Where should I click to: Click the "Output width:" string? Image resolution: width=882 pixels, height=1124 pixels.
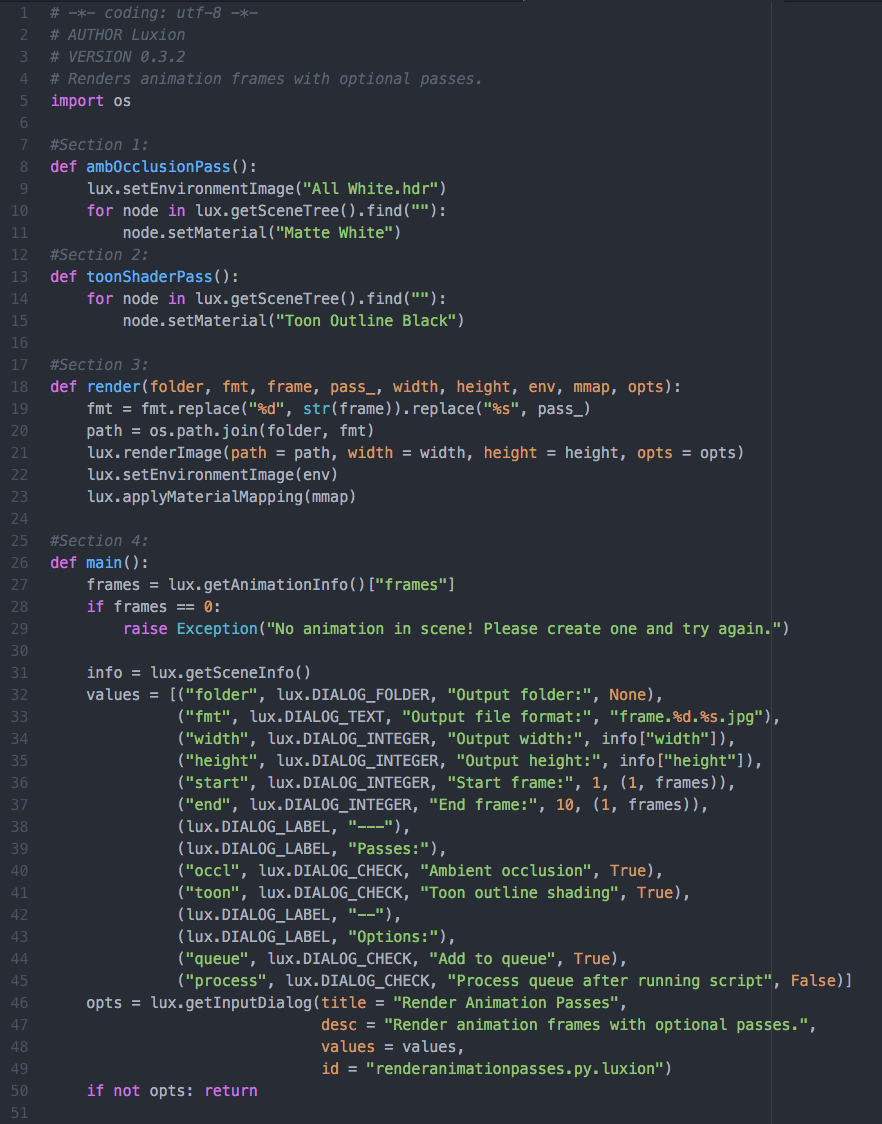(514, 738)
